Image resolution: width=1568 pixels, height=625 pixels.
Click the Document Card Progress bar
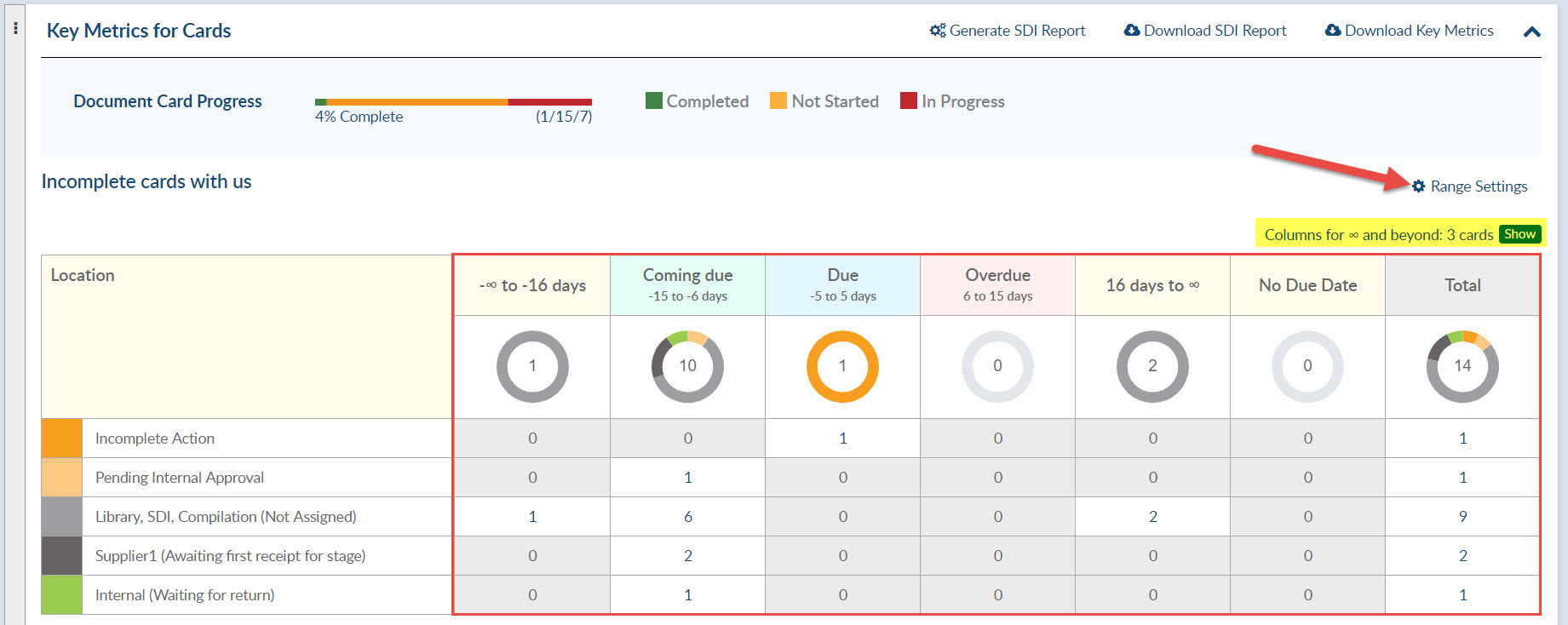453,102
